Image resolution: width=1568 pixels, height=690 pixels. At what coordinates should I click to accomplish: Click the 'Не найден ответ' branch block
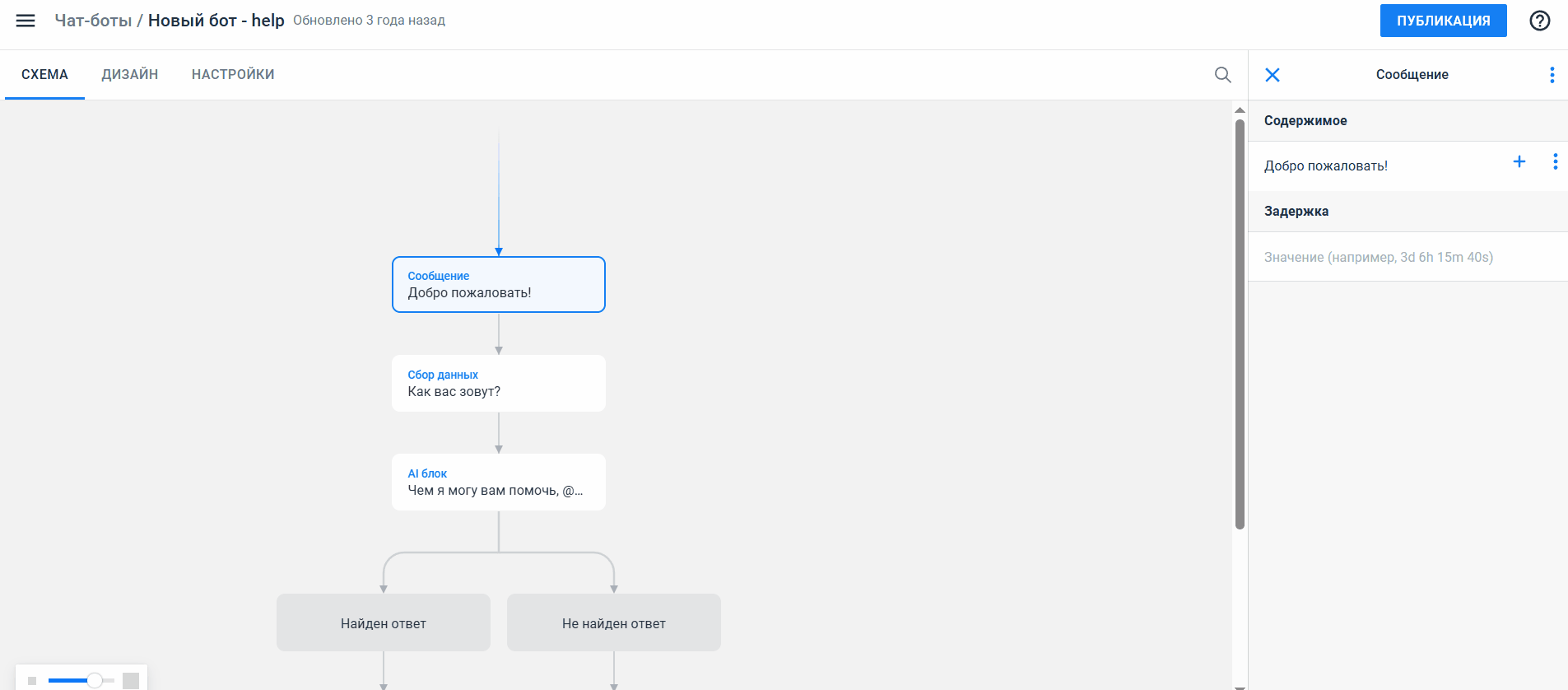click(613, 623)
